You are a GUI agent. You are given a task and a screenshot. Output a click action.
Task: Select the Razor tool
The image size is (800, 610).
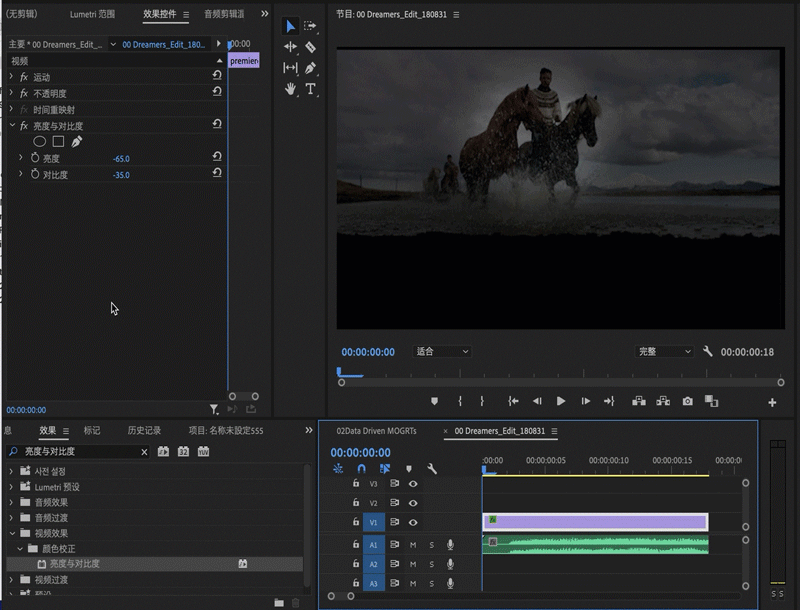click(311, 47)
